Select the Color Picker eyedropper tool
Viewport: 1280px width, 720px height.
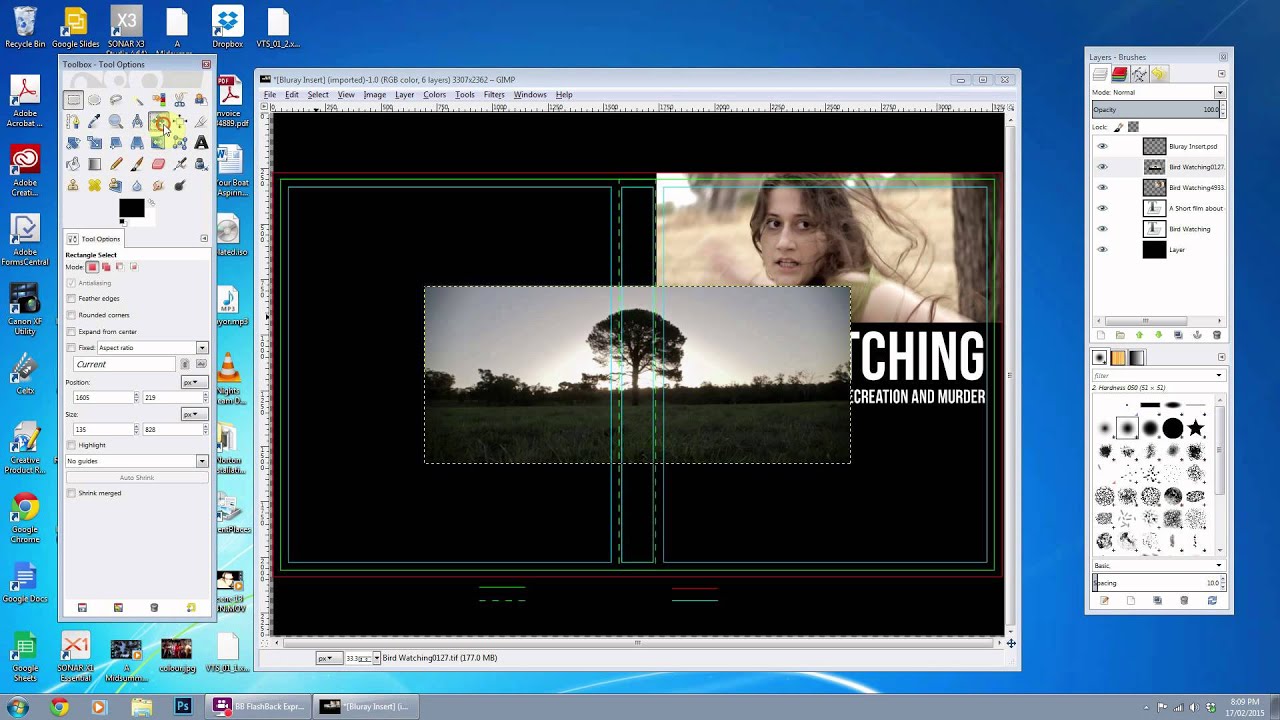94,122
